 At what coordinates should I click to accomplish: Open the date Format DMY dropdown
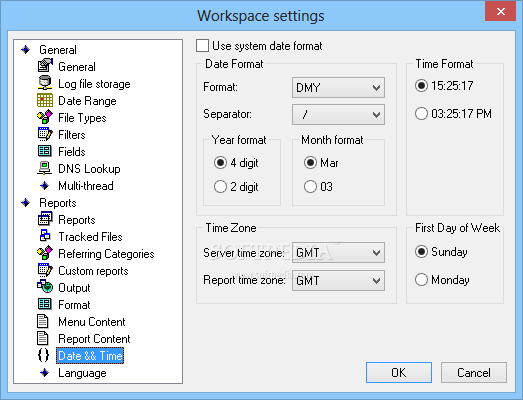click(338, 88)
